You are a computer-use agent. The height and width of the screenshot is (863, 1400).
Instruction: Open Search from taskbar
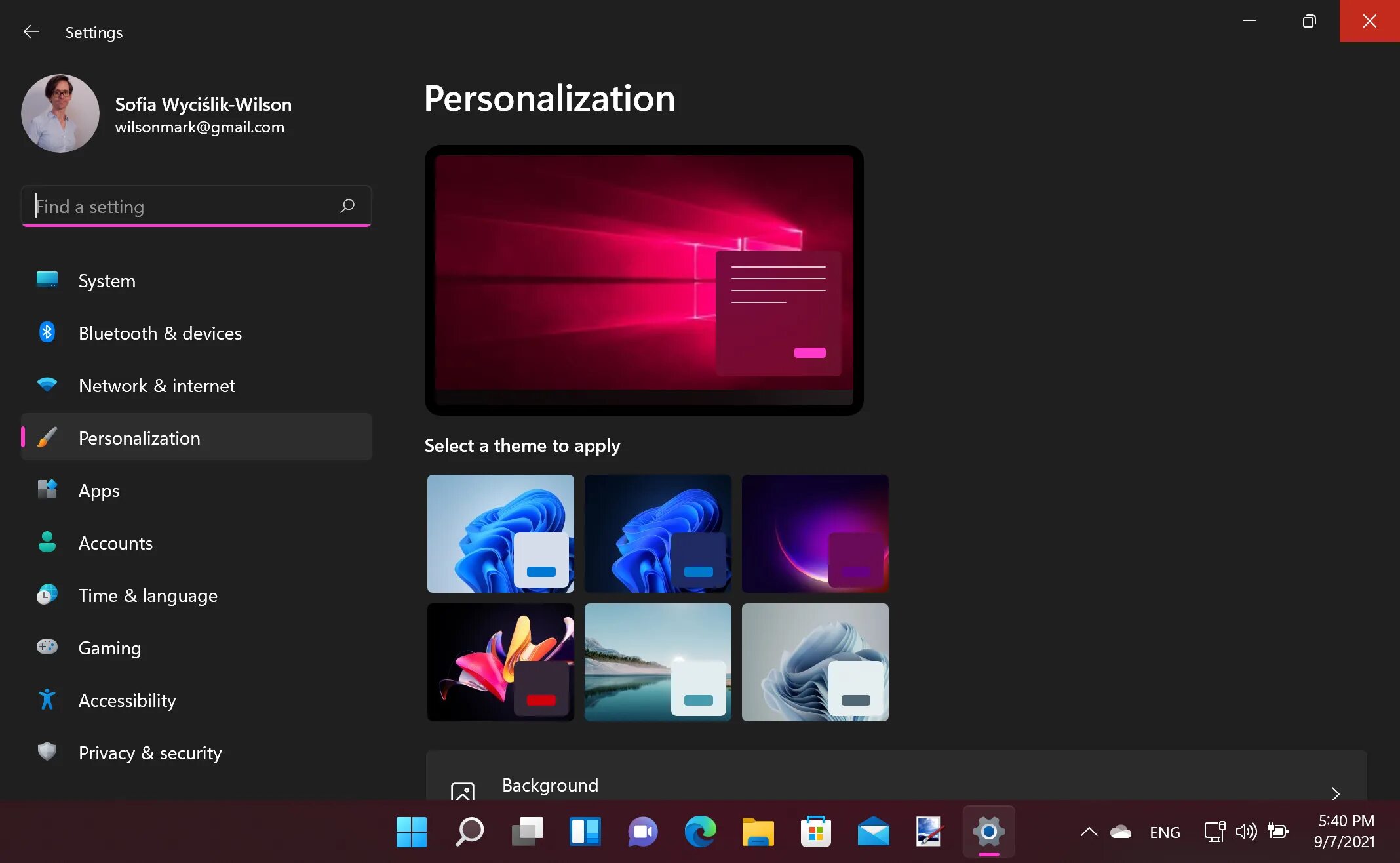pyautogui.click(x=470, y=831)
